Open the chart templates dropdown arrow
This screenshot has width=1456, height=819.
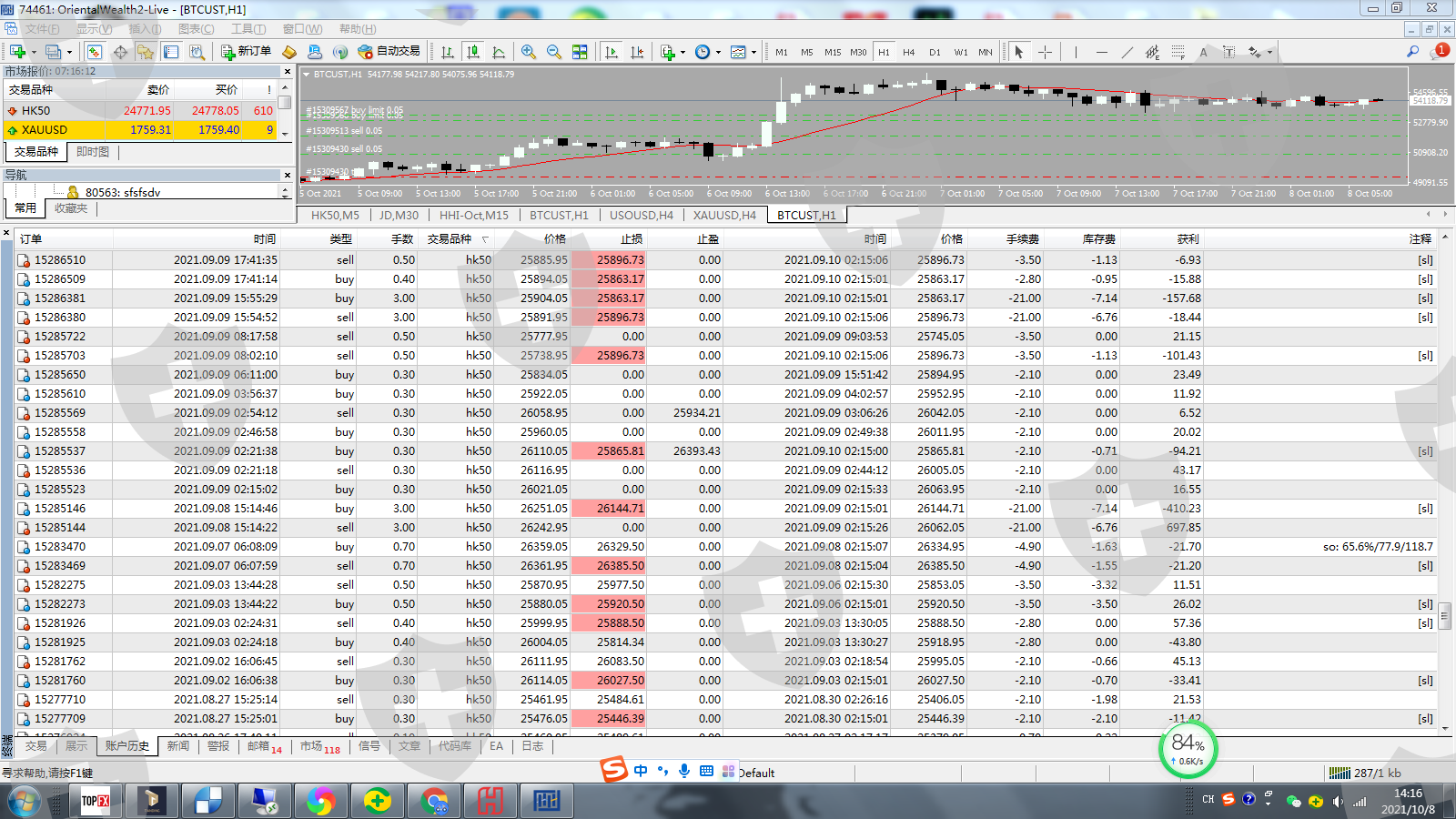point(753,52)
